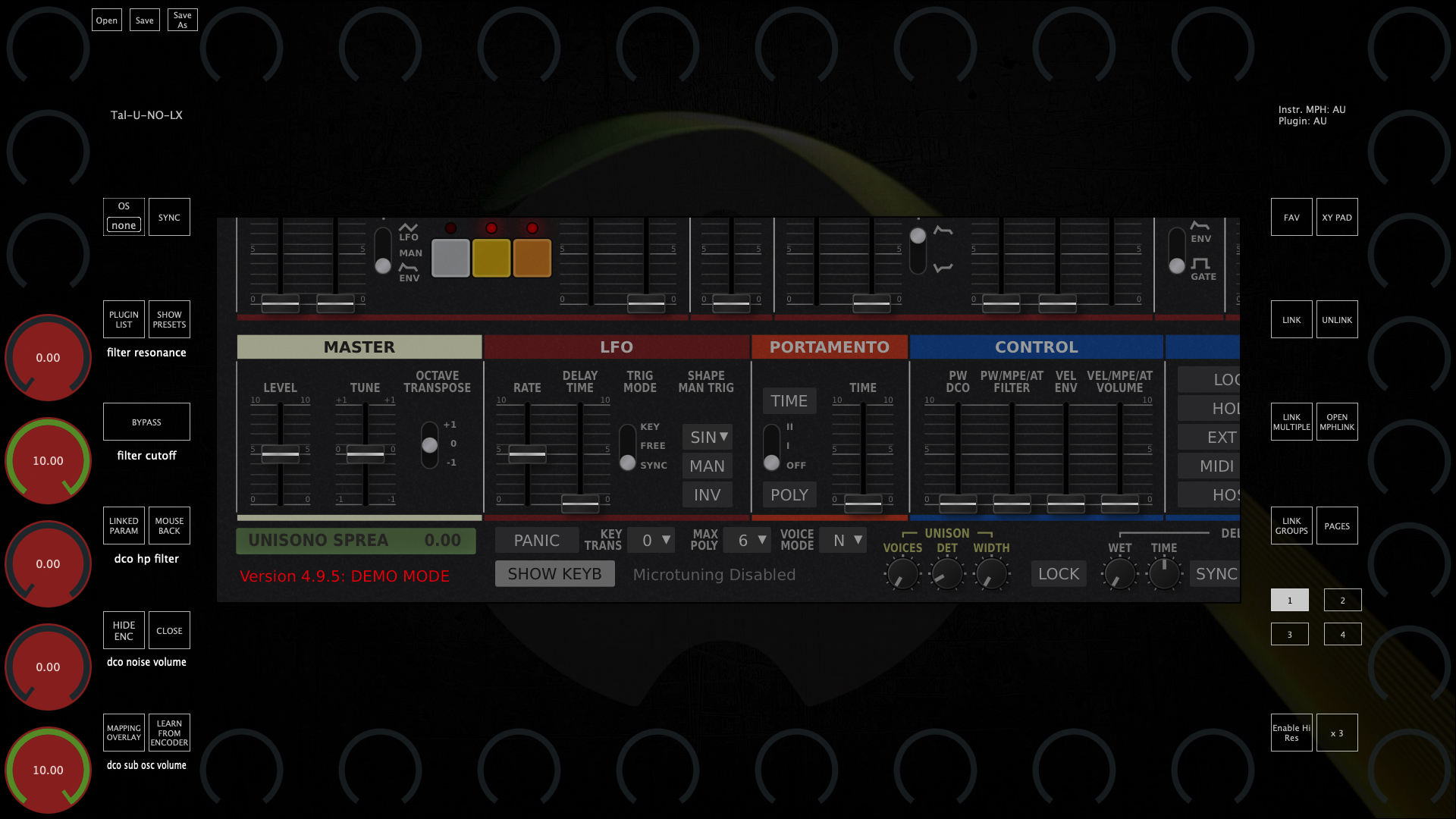1456x819 pixels.
Task: Click SHOW PRESETS button
Action: [x=169, y=320]
